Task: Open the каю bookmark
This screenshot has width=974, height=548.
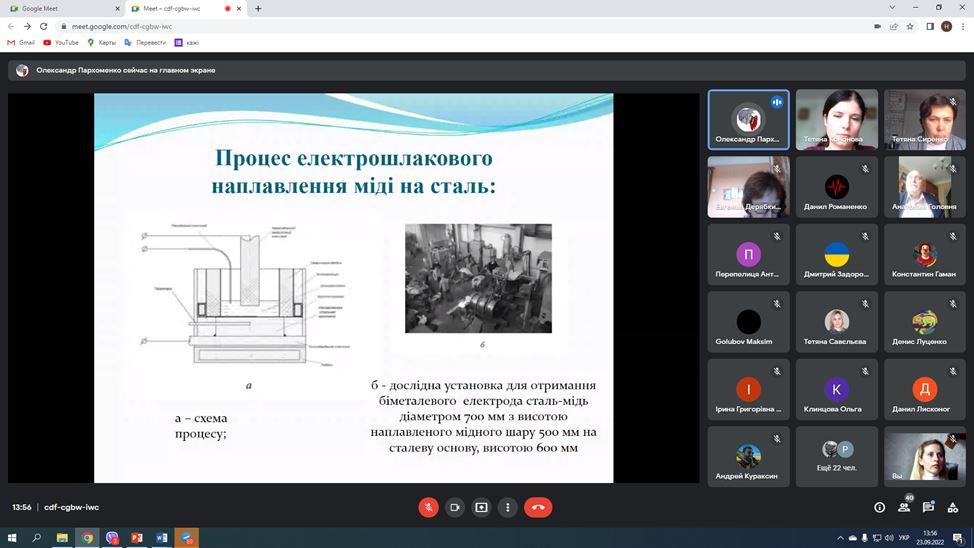Action: click(186, 42)
